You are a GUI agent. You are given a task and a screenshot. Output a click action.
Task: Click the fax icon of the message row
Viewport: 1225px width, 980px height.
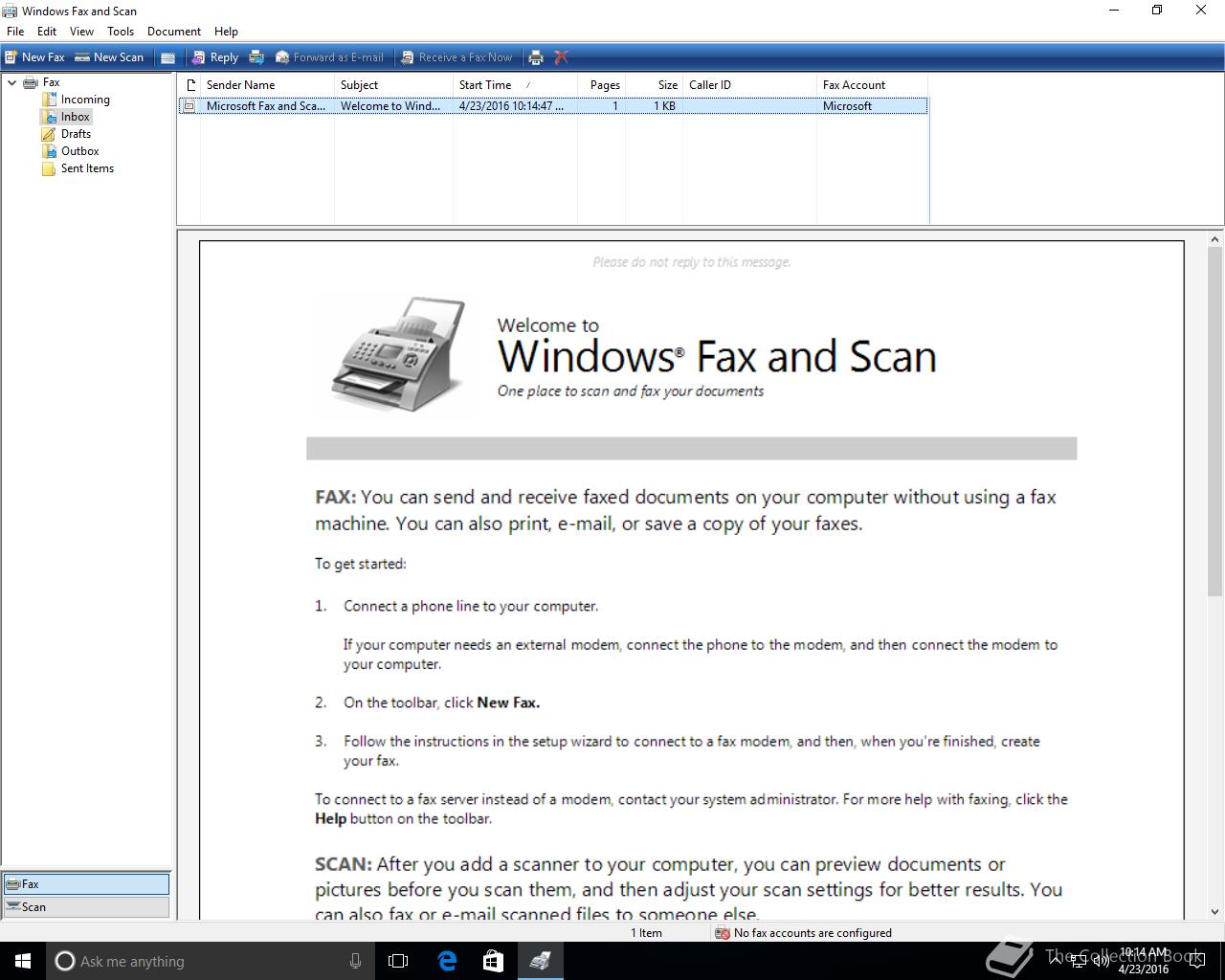tap(189, 106)
